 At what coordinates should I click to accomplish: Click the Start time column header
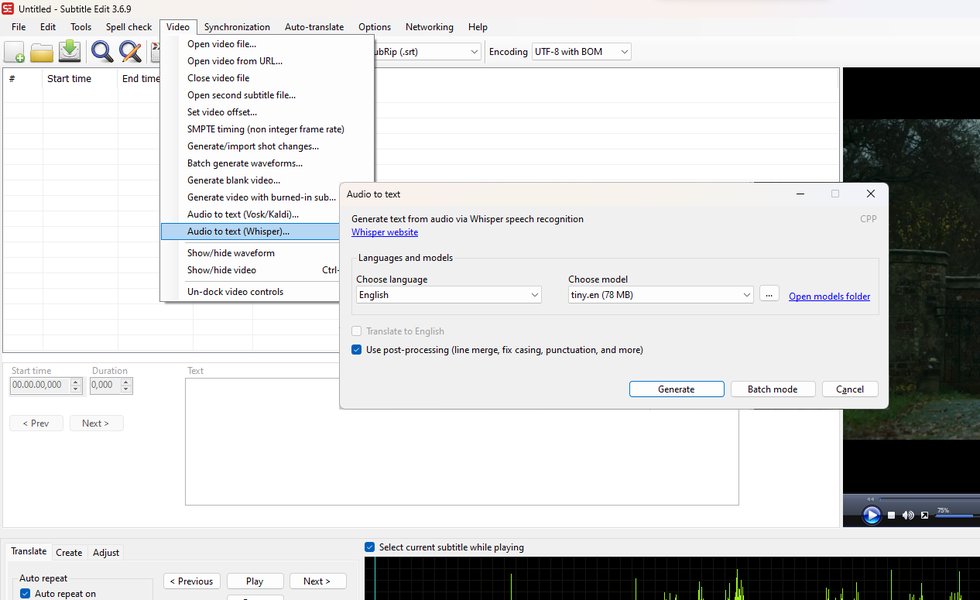pos(80,79)
